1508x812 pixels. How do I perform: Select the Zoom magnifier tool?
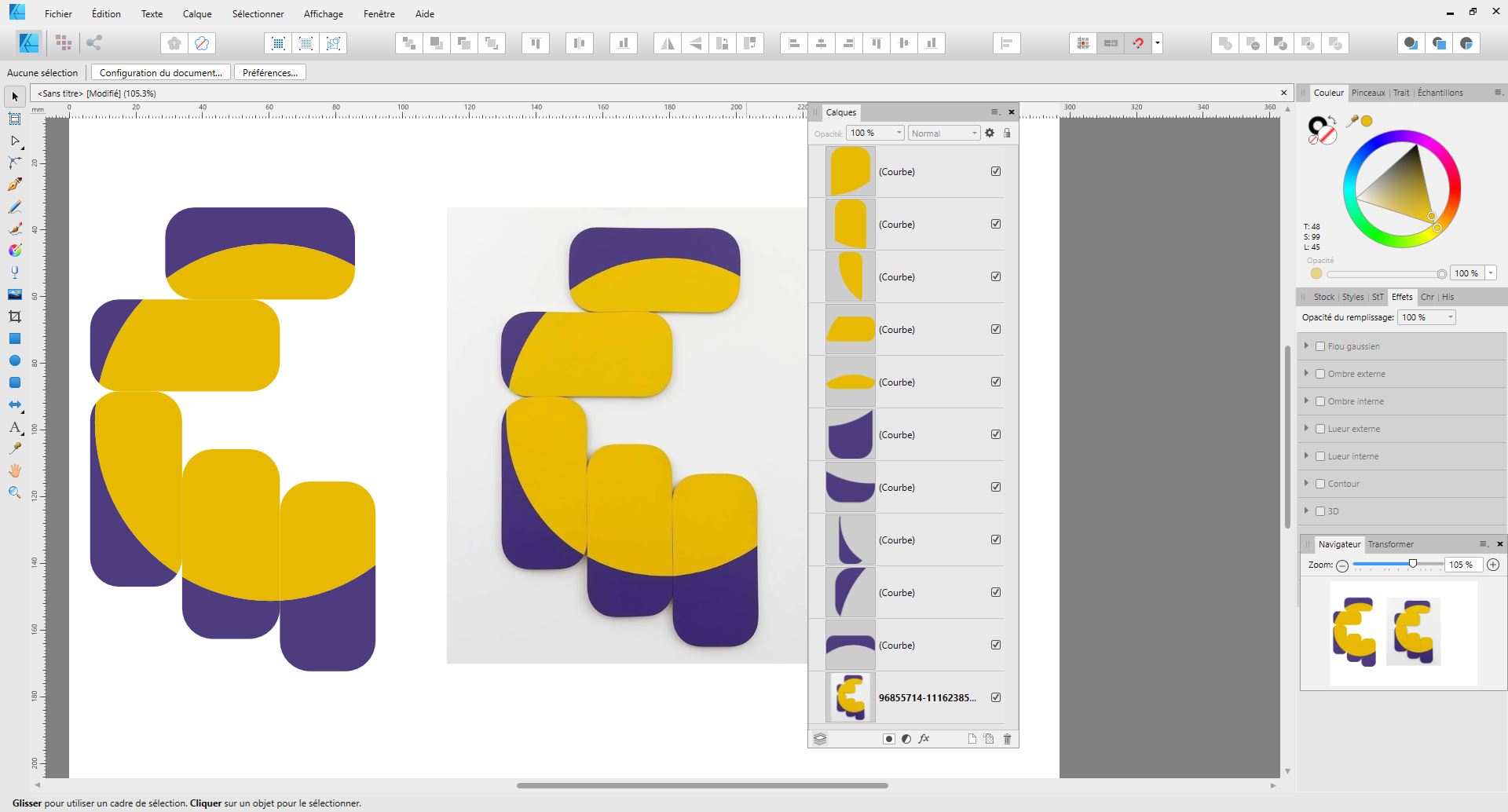[15, 493]
